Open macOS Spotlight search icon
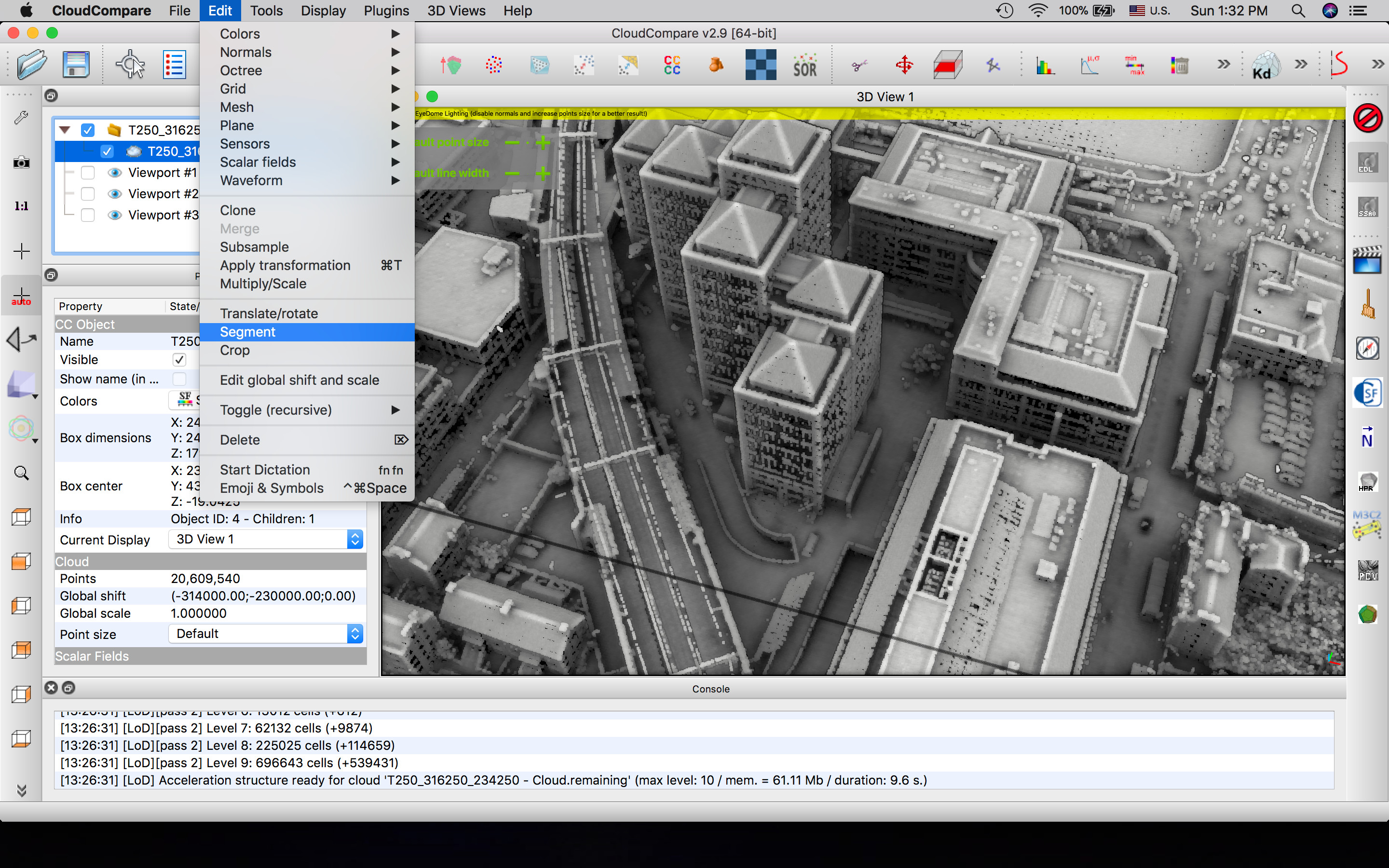Screen dimensions: 1389x868 click(x=1298, y=11)
